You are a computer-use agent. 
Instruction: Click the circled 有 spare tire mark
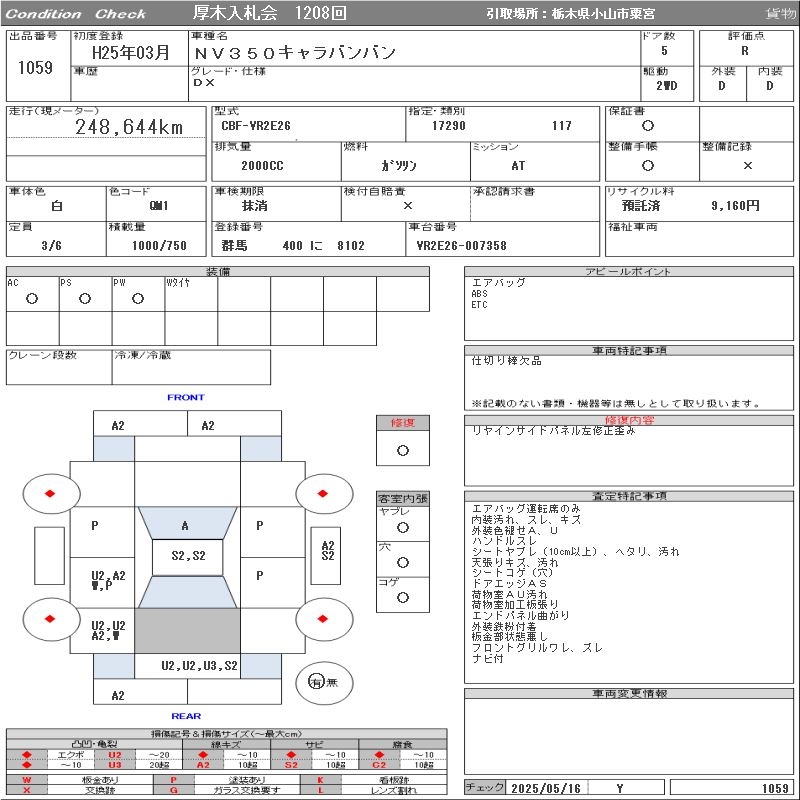pos(316,682)
